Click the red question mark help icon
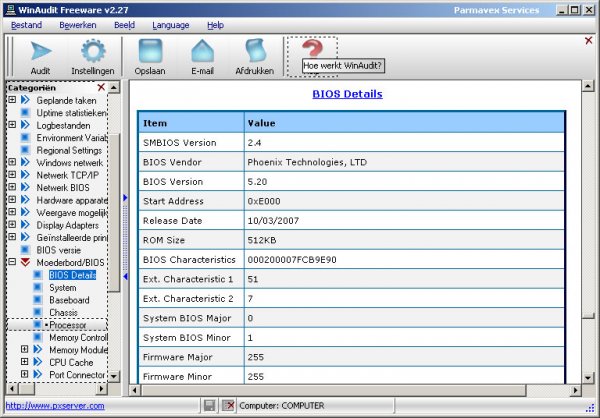The image size is (600, 418). pyautogui.click(x=312, y=48)
